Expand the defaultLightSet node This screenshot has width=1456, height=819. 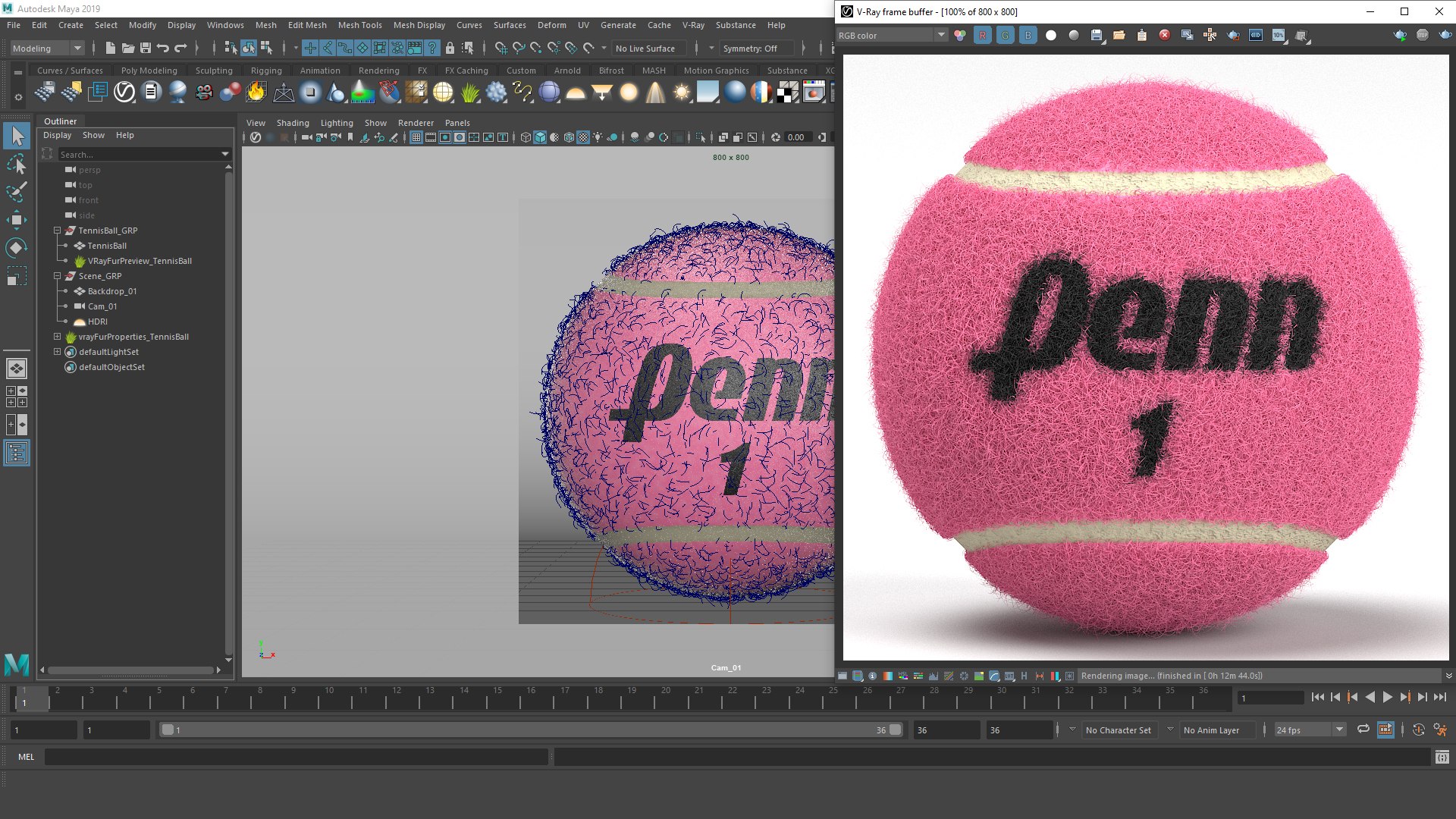coord(57,351)
